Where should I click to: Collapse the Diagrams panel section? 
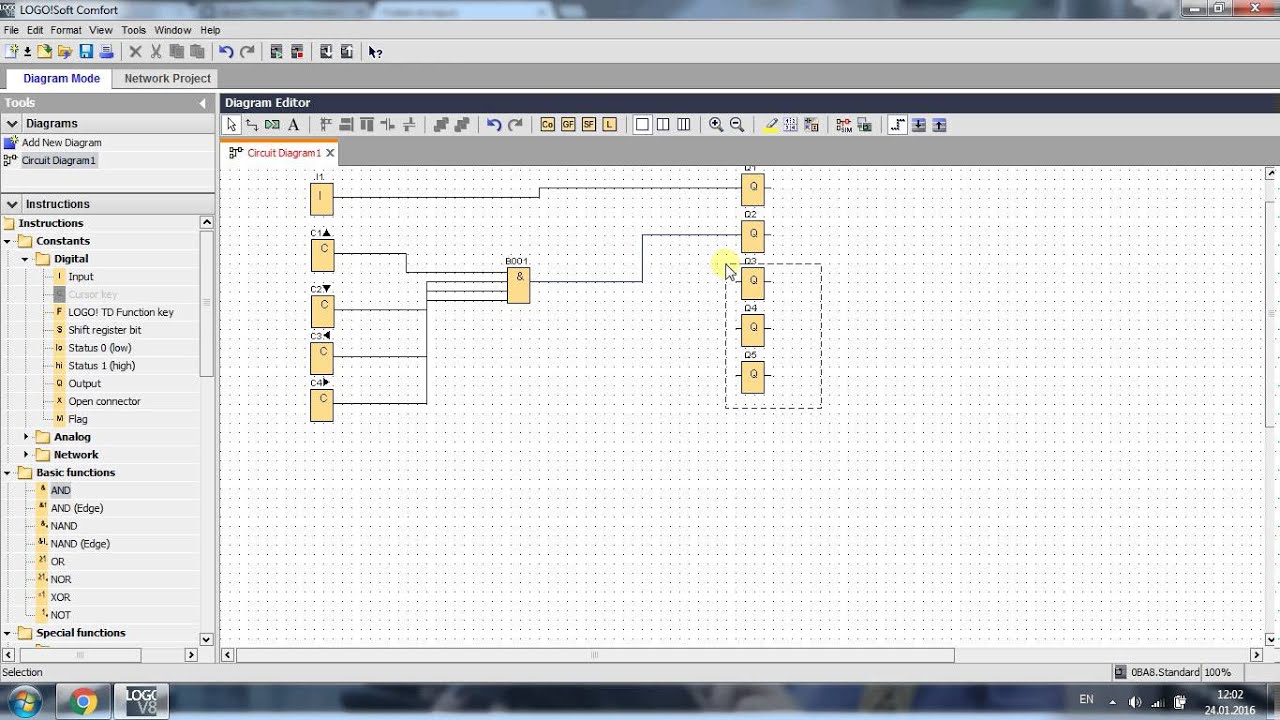coord(12,124)
